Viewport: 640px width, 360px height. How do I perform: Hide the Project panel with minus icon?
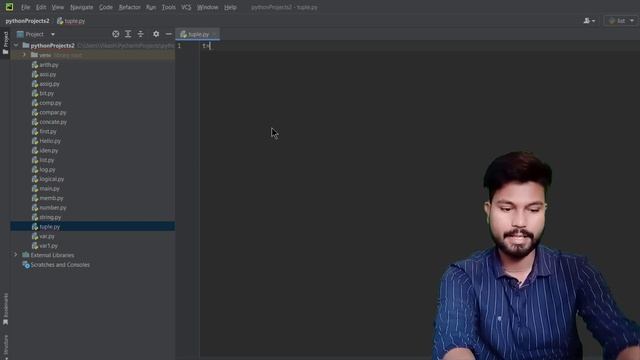pyautogui.click(x=168, y=34)
